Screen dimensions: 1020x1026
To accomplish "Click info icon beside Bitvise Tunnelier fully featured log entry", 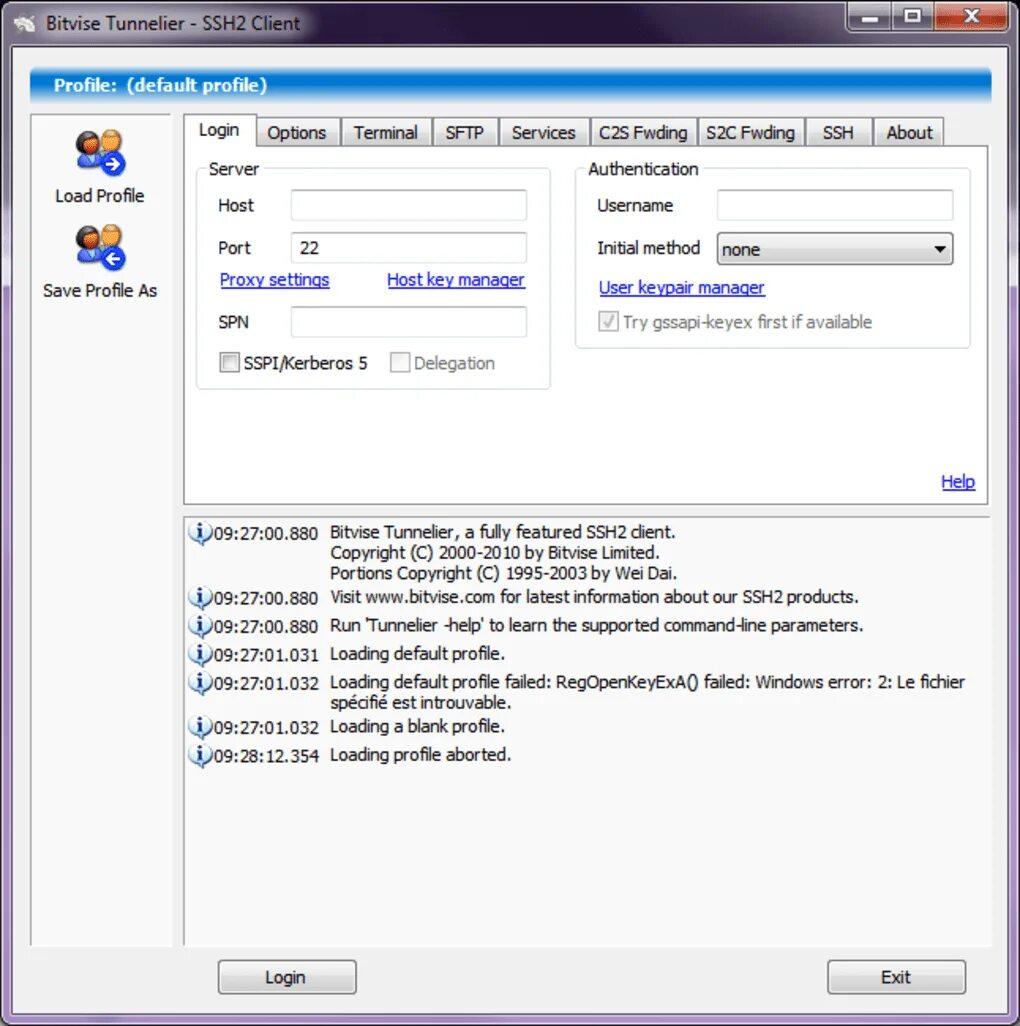I will [200, 533].
